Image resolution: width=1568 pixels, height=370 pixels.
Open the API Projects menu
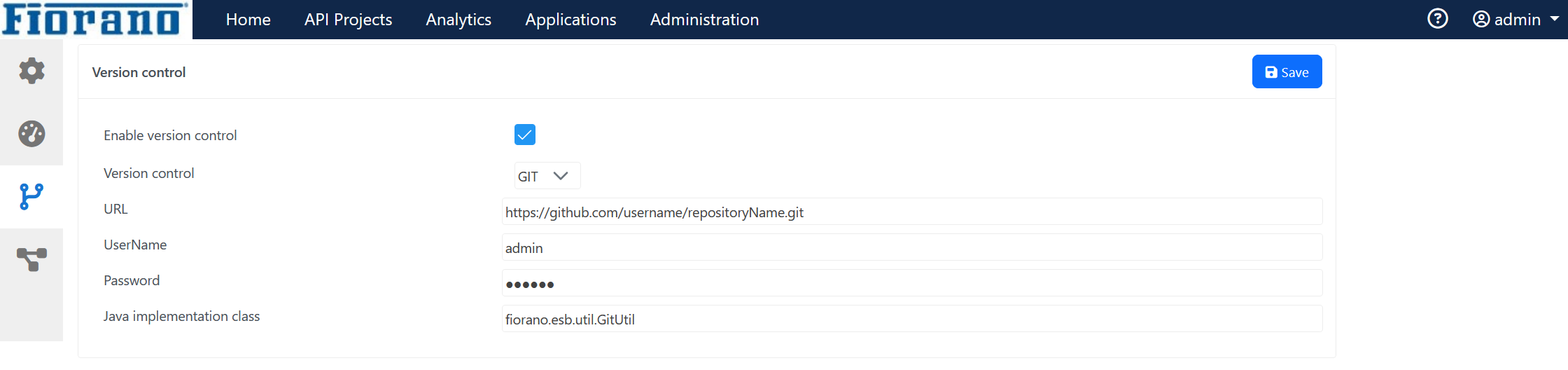348,20
